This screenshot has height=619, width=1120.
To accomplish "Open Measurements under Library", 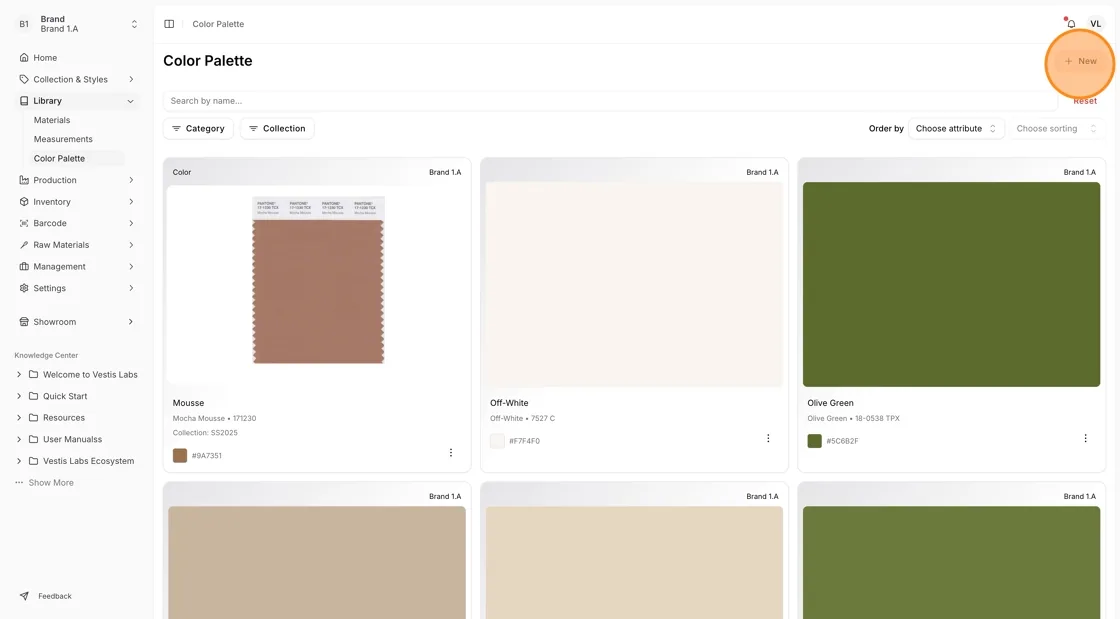I will click(x=63, y=139).
